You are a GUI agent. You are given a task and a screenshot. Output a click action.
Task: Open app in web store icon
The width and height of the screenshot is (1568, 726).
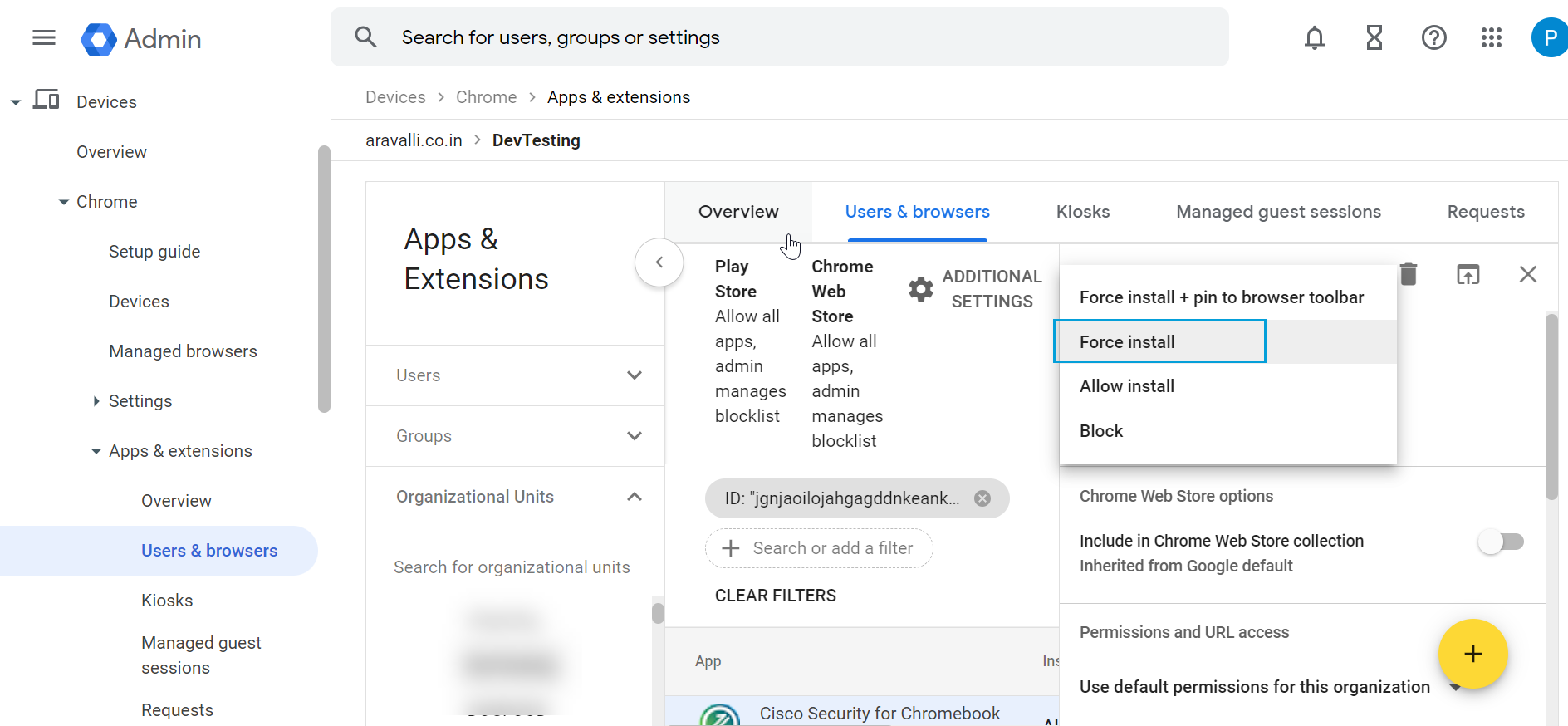pos(1468,274)
